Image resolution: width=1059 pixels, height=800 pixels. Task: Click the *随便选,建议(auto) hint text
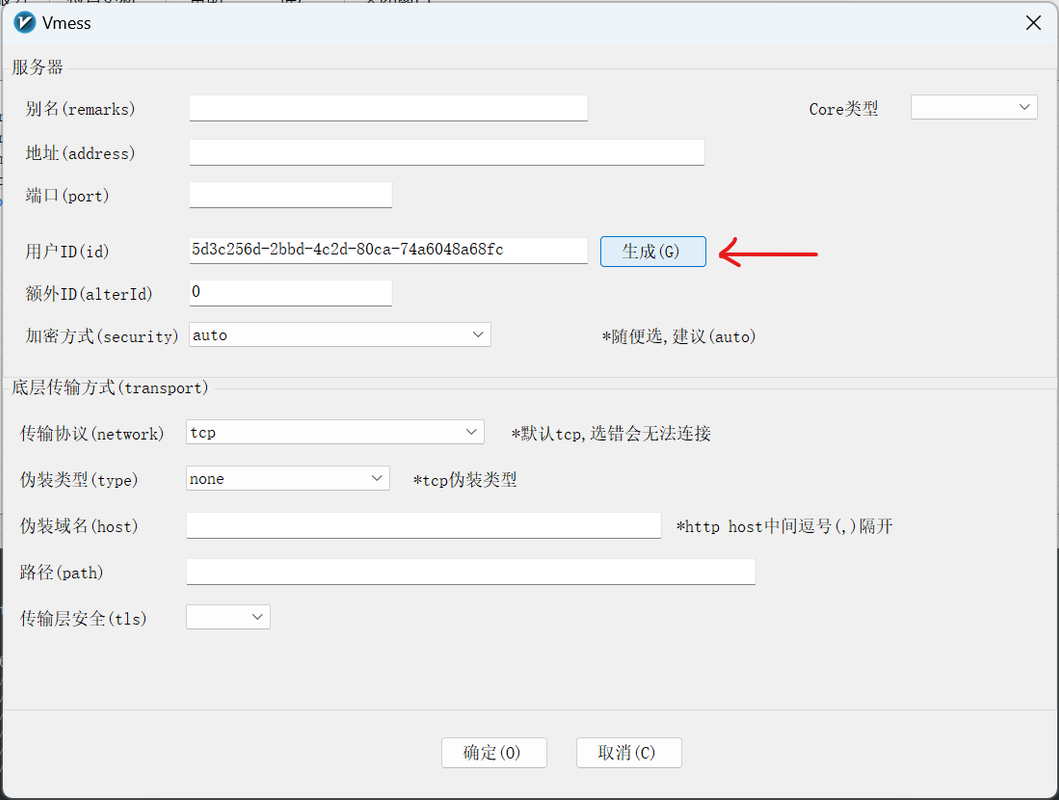click(679, 336)
